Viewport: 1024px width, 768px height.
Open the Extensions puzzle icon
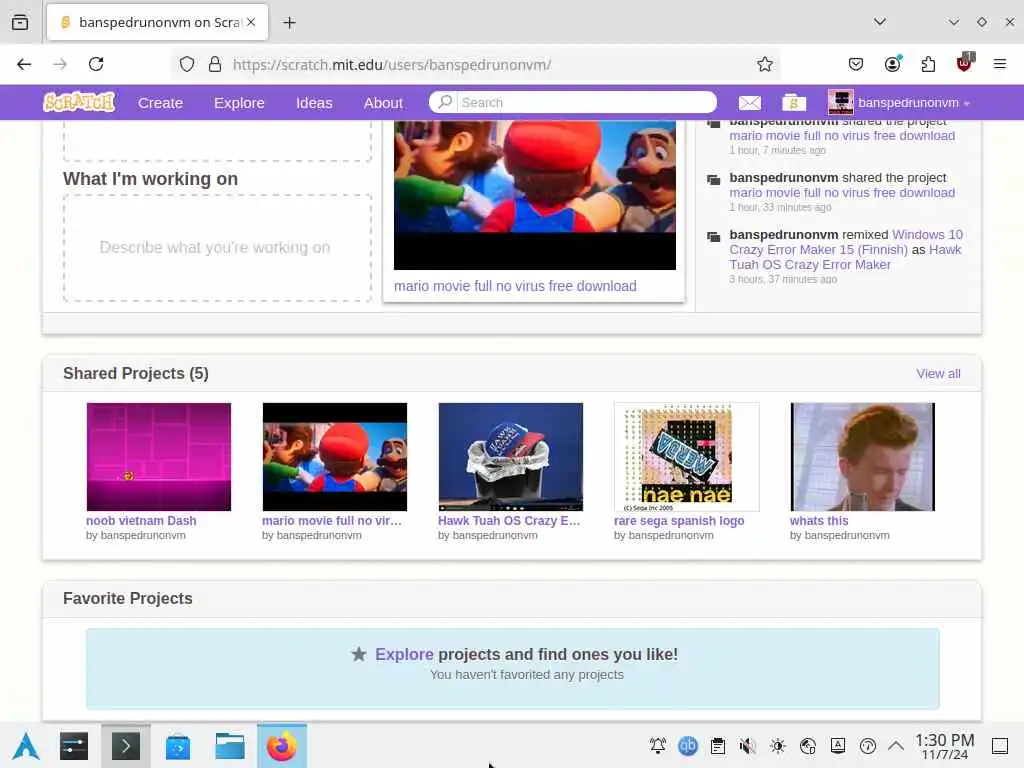[928, 64]
